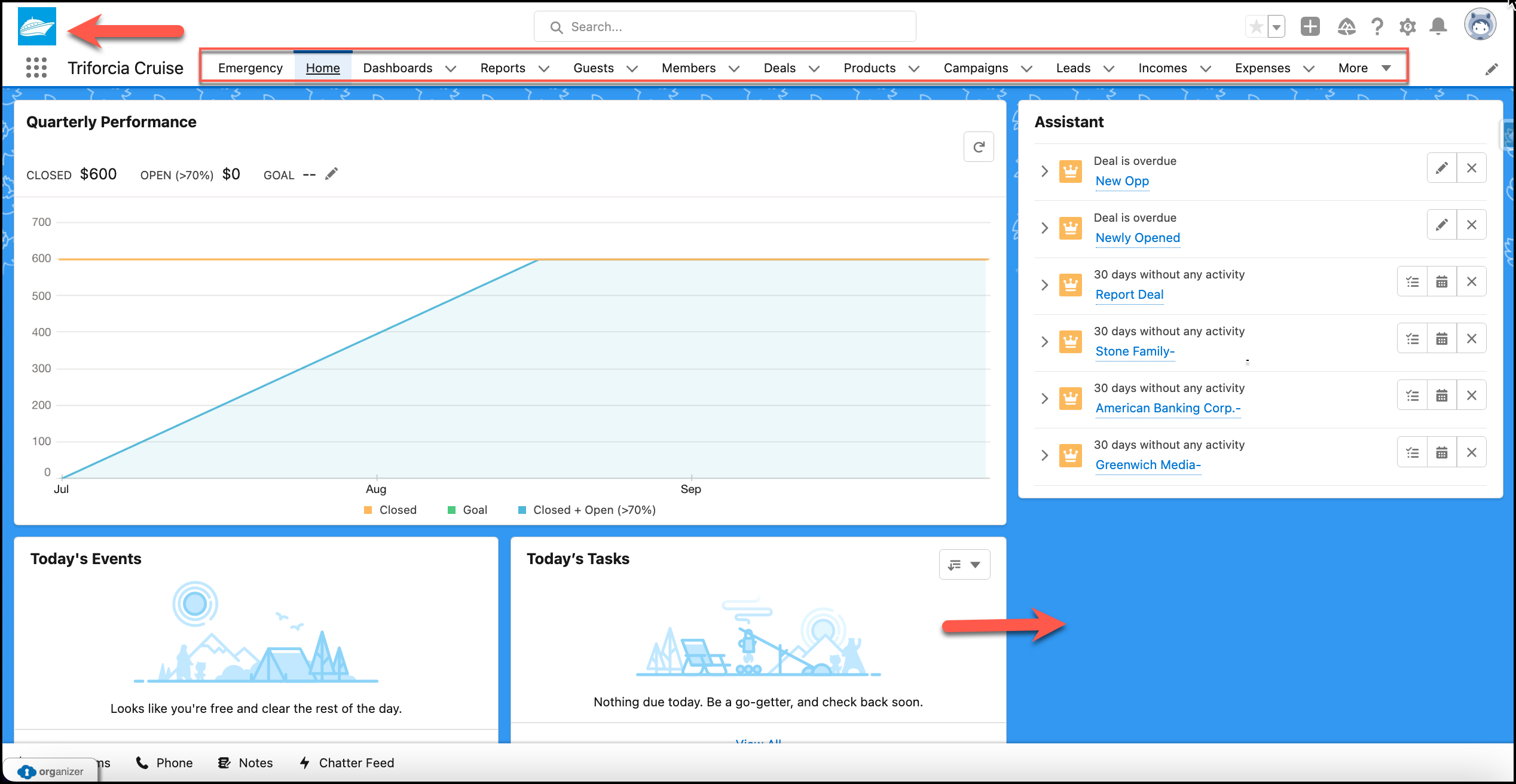The image size is (1516, 784).
Task: Expand the New Opp assistant row
Action: pos(1044,171)
